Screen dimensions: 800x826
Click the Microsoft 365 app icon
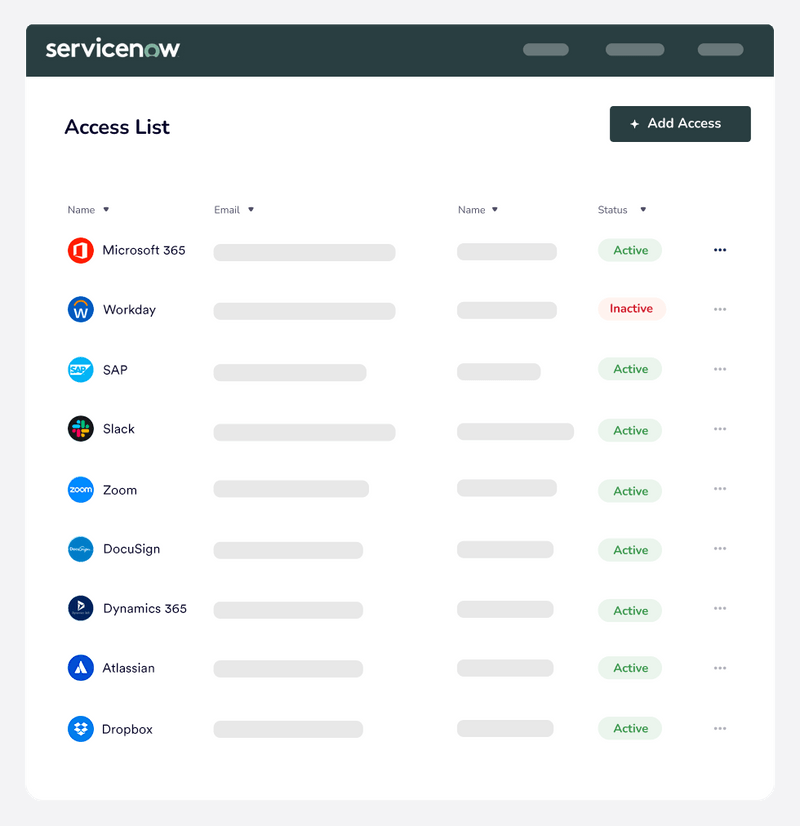click(x=80, y=250)
